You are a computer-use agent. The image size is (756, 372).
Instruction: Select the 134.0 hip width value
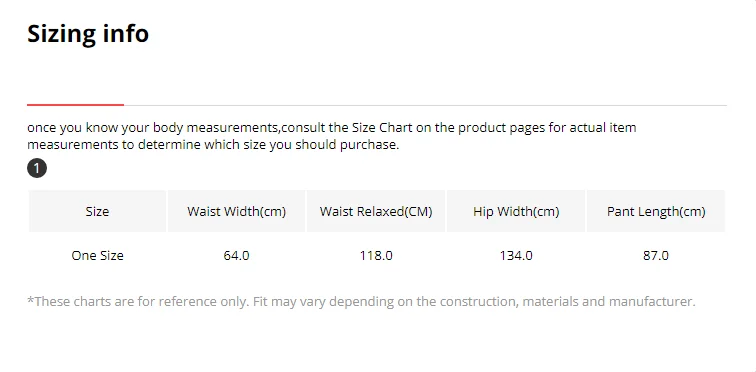click(x=516, y=255)
